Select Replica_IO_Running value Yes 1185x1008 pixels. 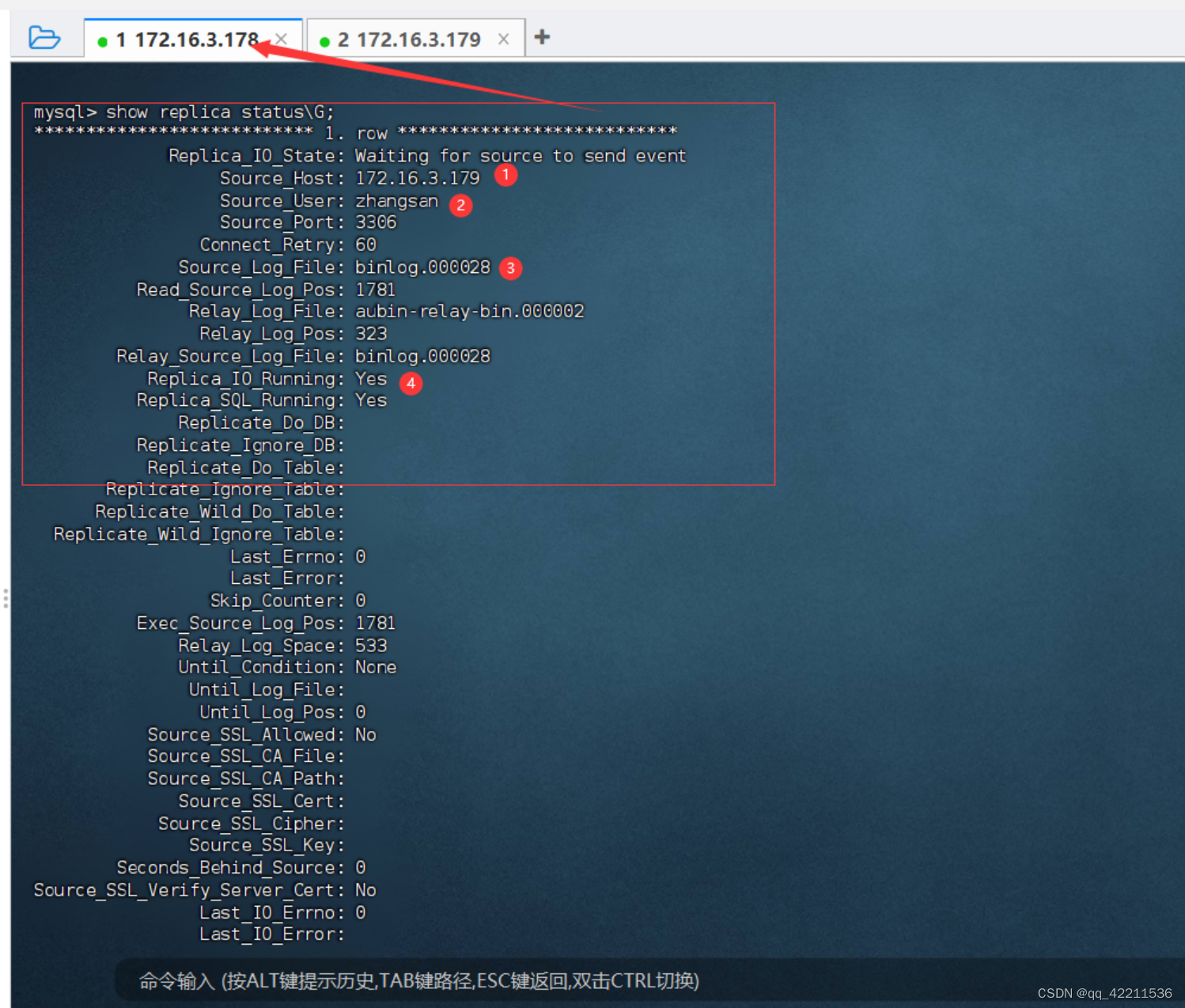point(371,379)
